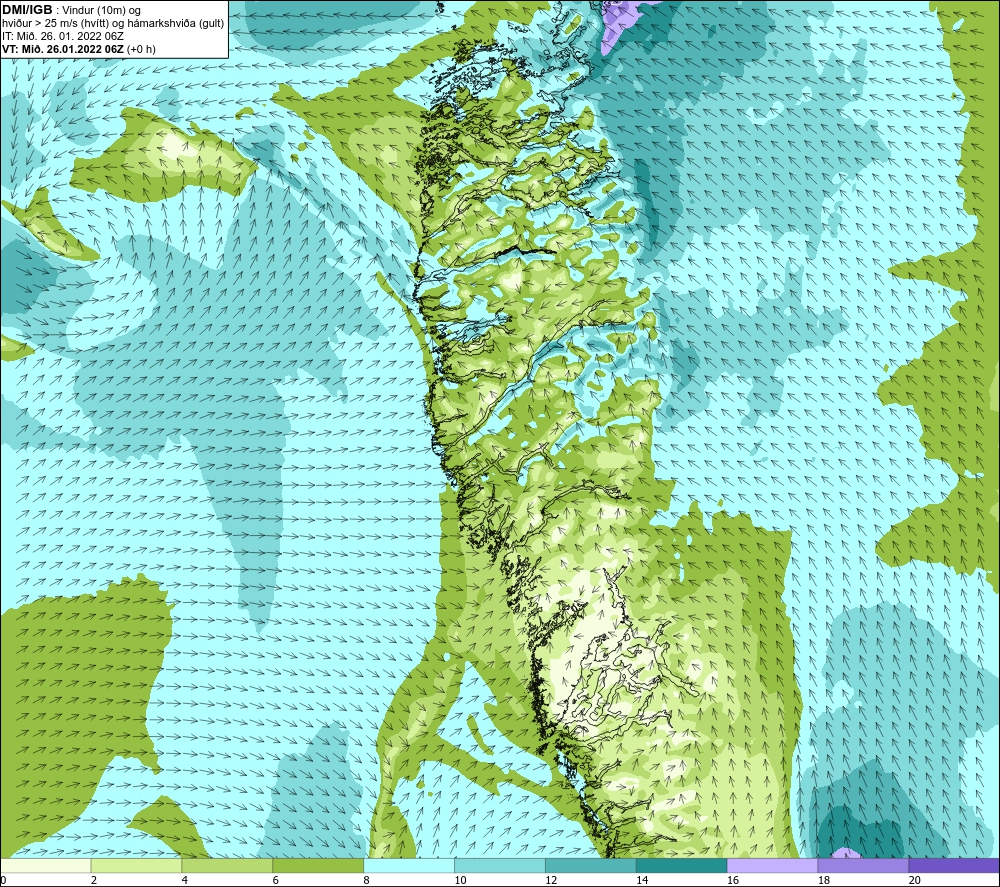Image resolution: width=1000 pixels, height=887 pixels.
Task: Click the 'Vindur (10m) og' label text
Action: click(101, 11)
